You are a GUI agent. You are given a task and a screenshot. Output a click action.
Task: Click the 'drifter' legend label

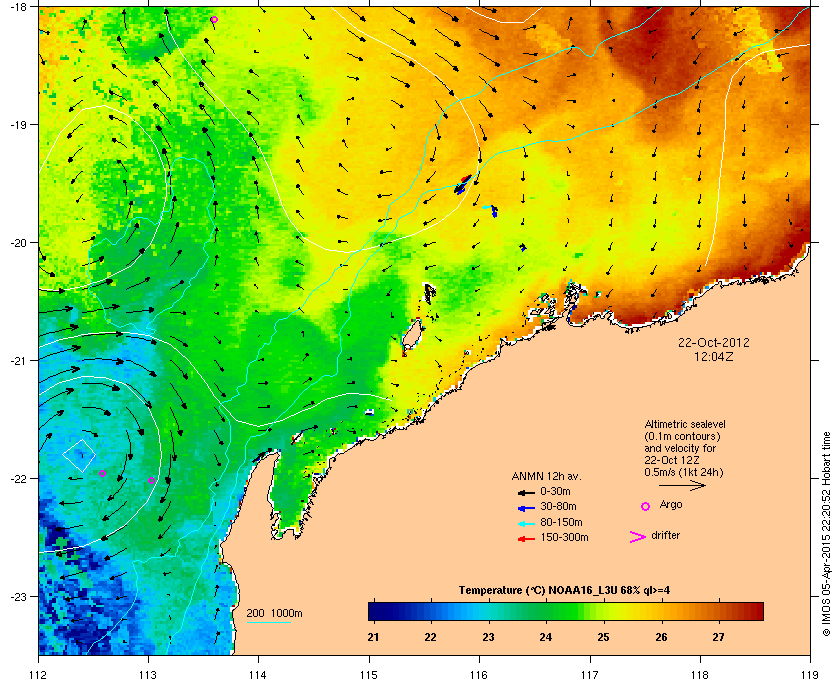pos(665,535)
